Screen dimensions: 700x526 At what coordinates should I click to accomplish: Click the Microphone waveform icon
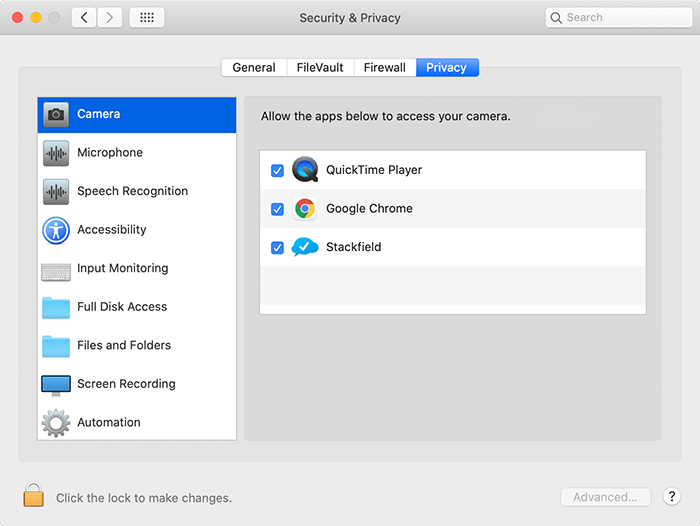click(x=56, y=153)
